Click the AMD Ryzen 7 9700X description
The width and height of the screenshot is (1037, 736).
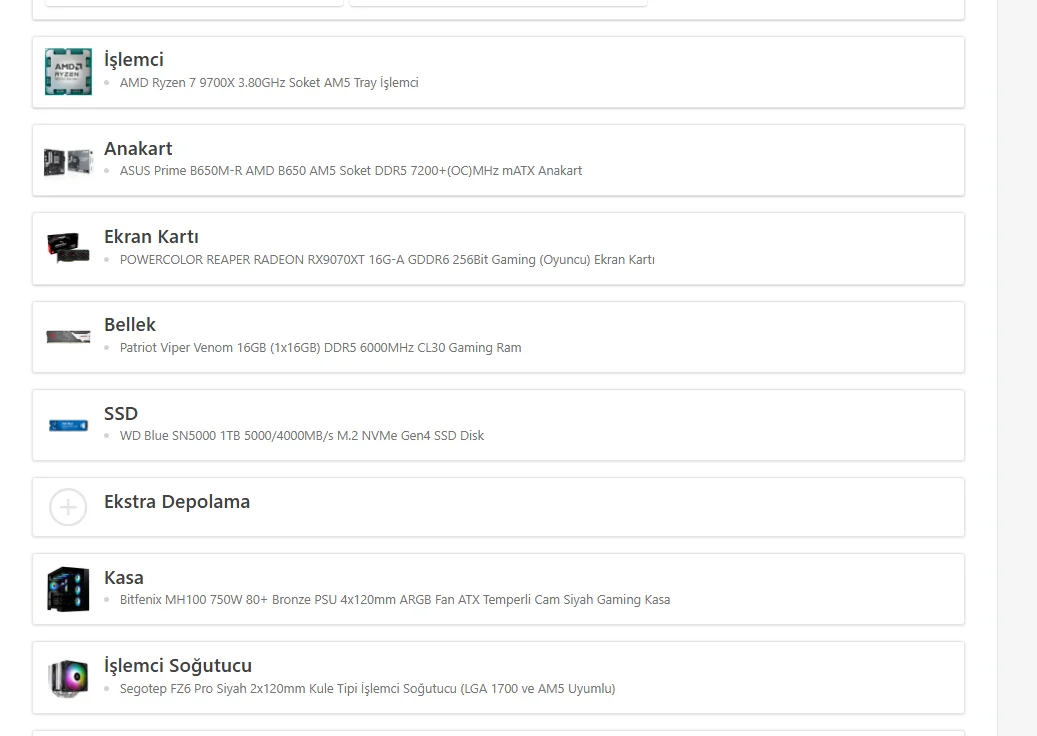(269, 83)
